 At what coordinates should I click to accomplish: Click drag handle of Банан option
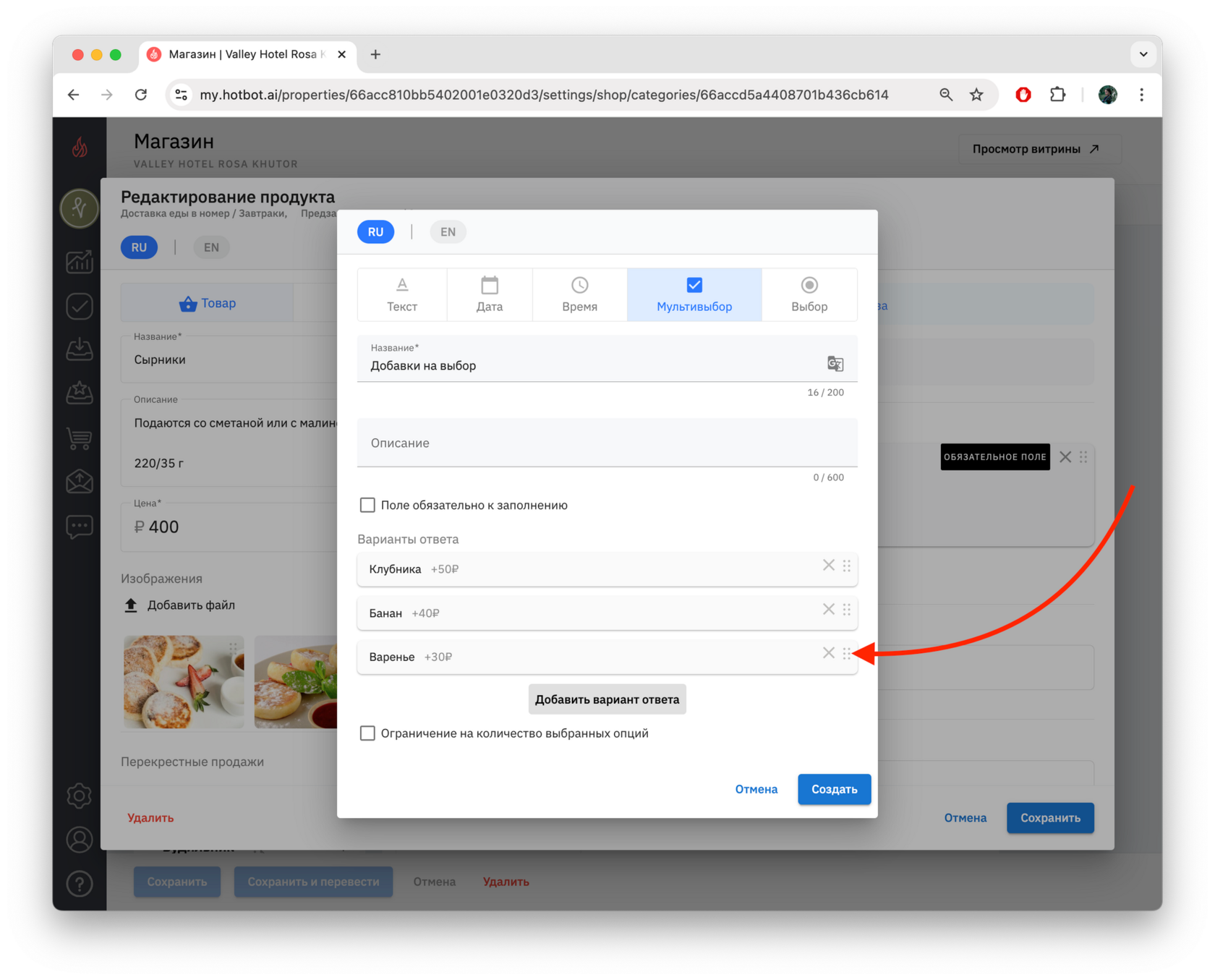[x=846, y=610]
